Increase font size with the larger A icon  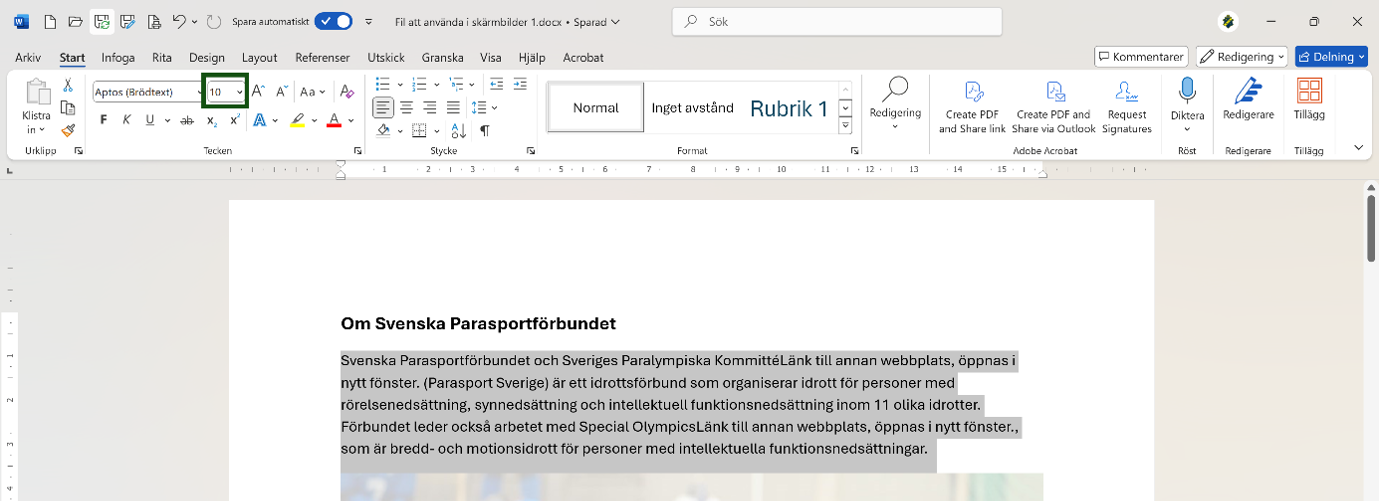coord(258,92)
